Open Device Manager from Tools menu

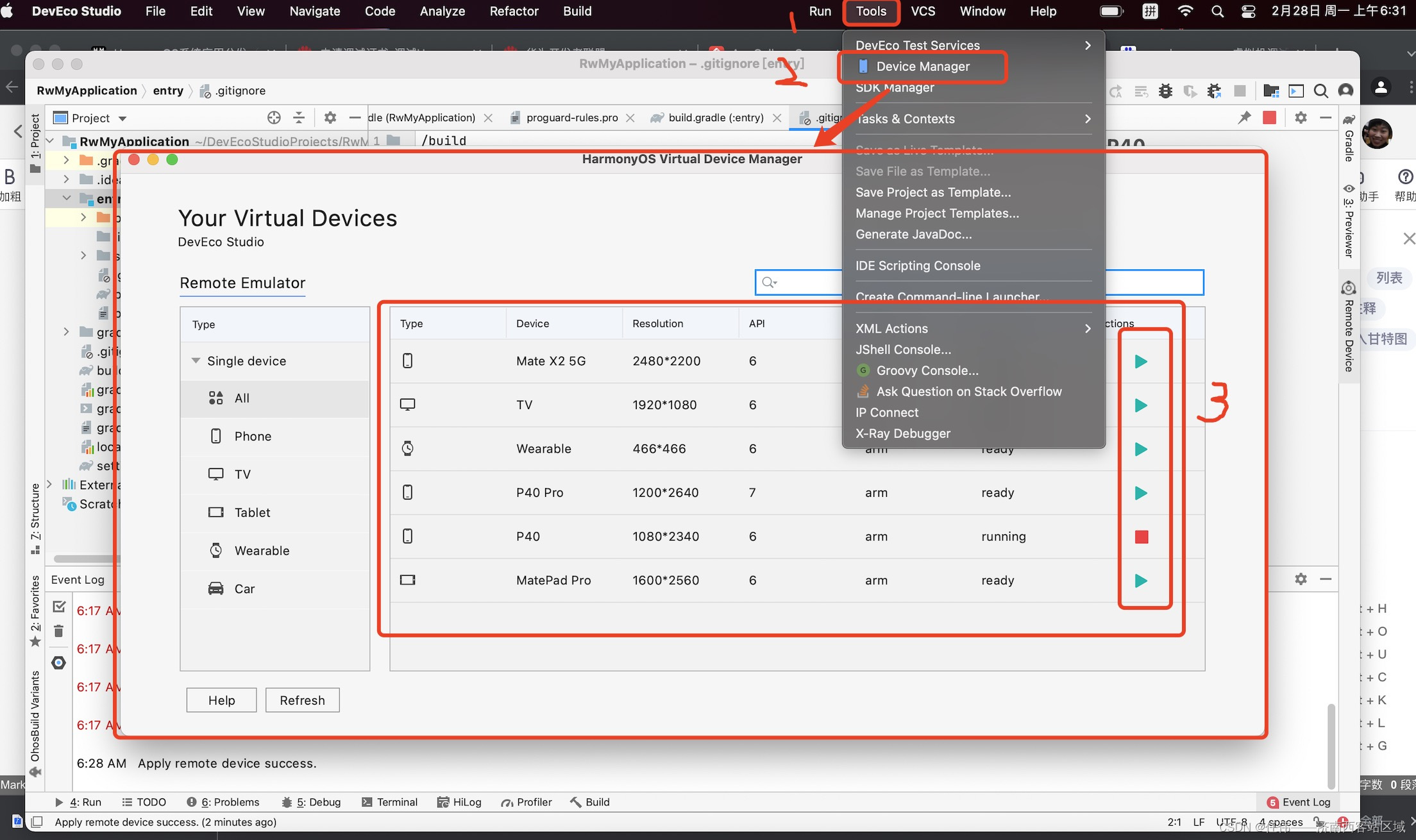pyautogui.click(x=922, y=67)
